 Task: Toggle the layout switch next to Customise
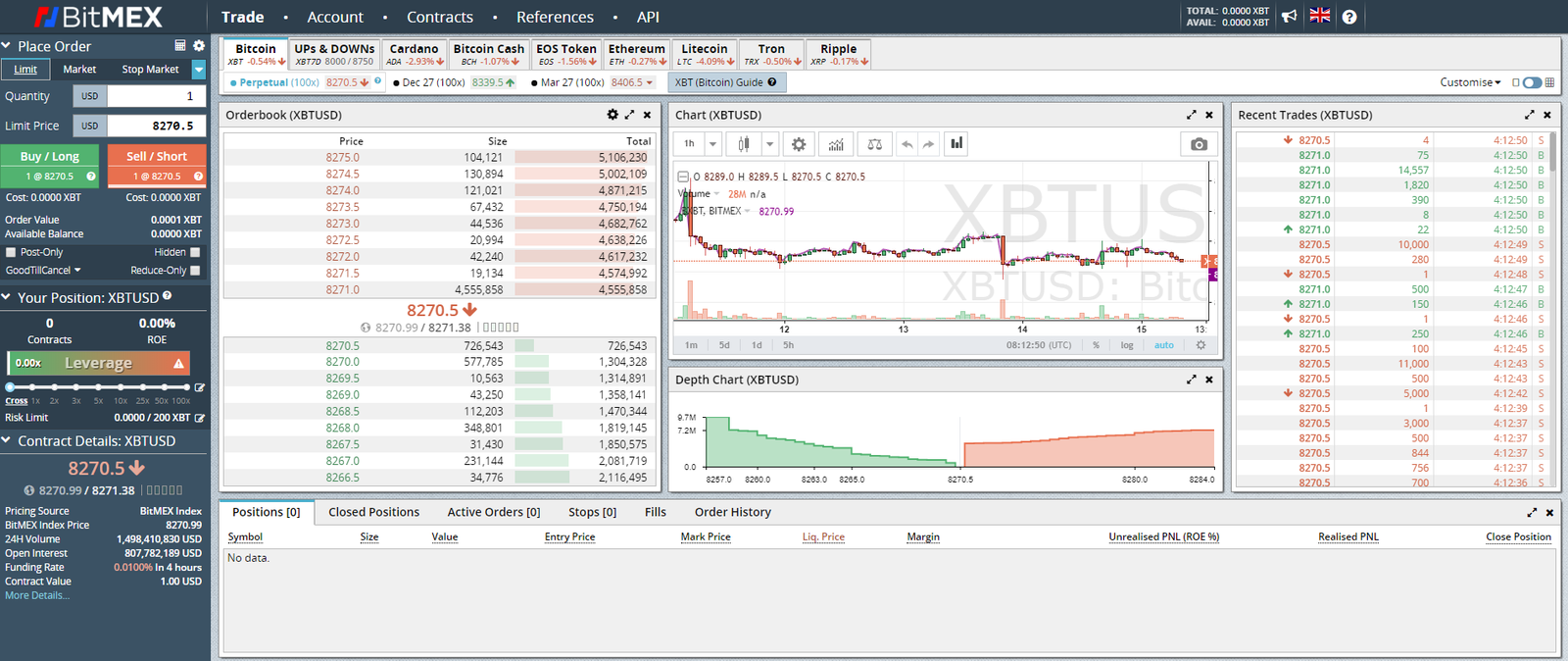[x=1533, y=82]
